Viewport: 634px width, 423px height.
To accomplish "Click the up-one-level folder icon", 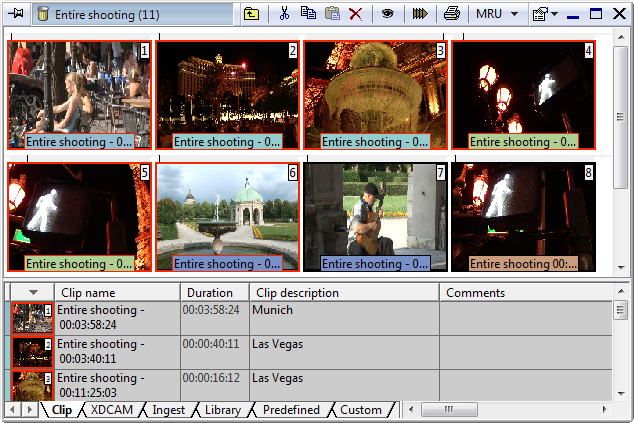I will (x=251, y=14).
